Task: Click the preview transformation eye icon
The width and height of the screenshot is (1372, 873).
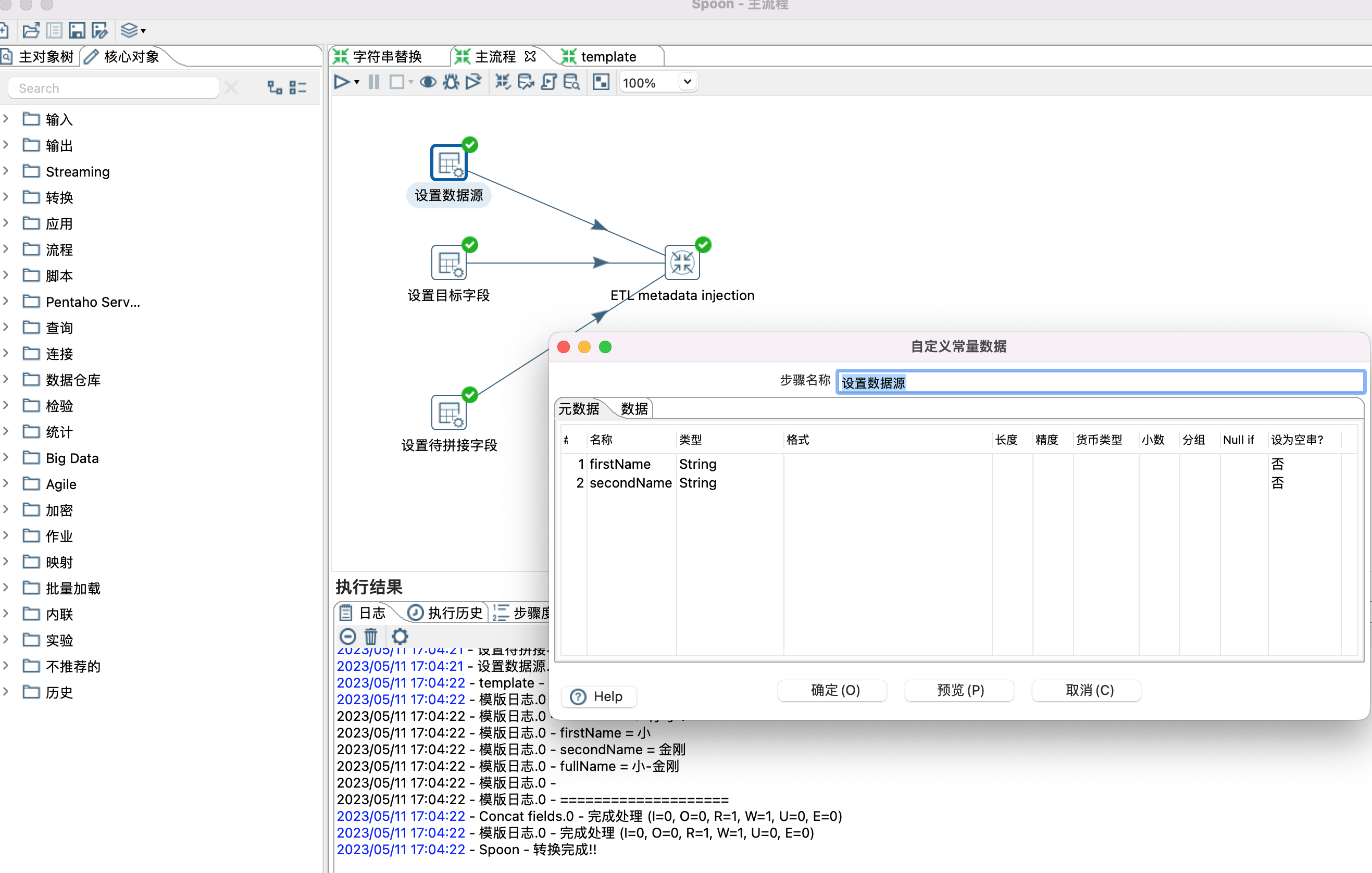Action: (428, 83)
